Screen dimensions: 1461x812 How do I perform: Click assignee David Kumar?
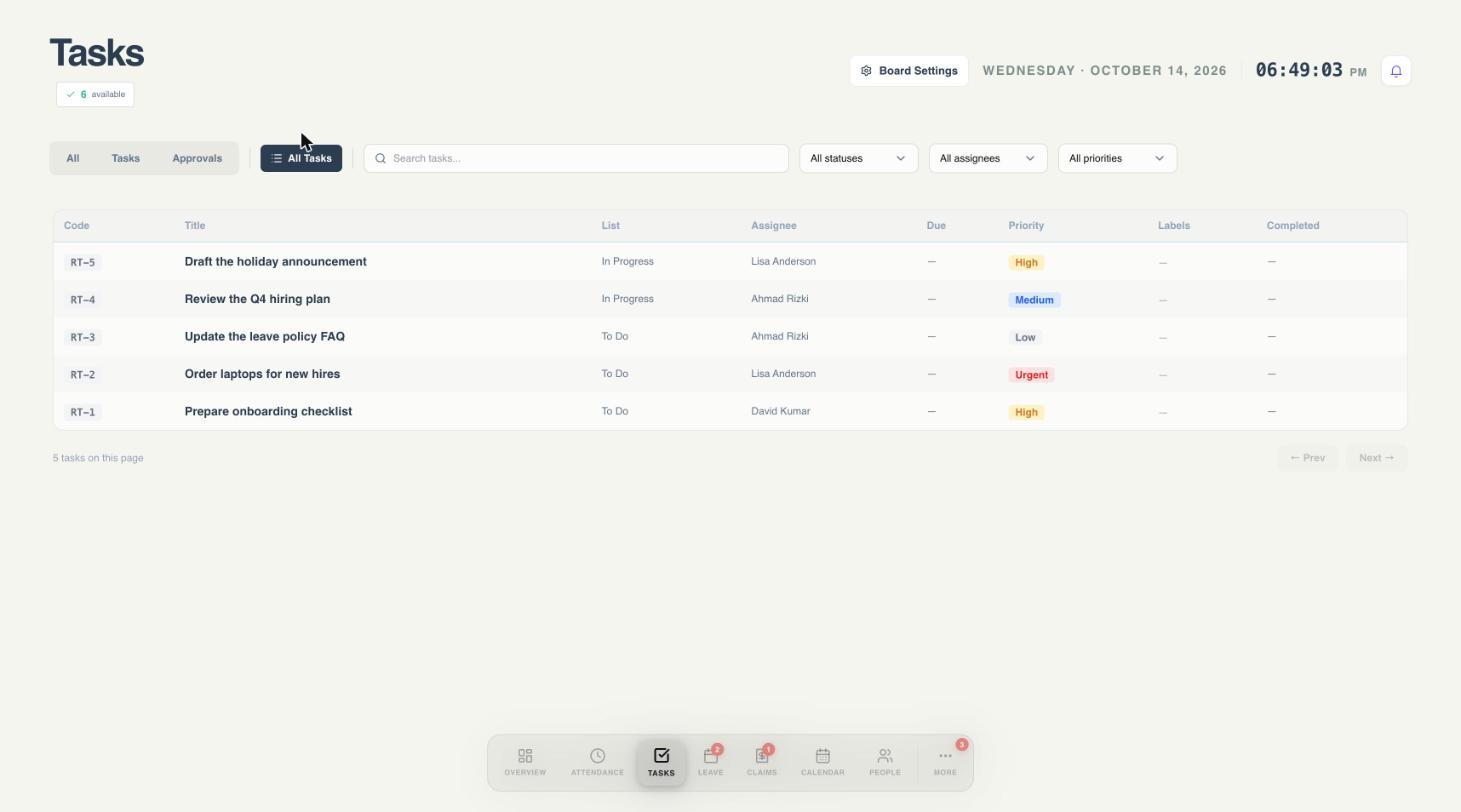pos(780,411)
